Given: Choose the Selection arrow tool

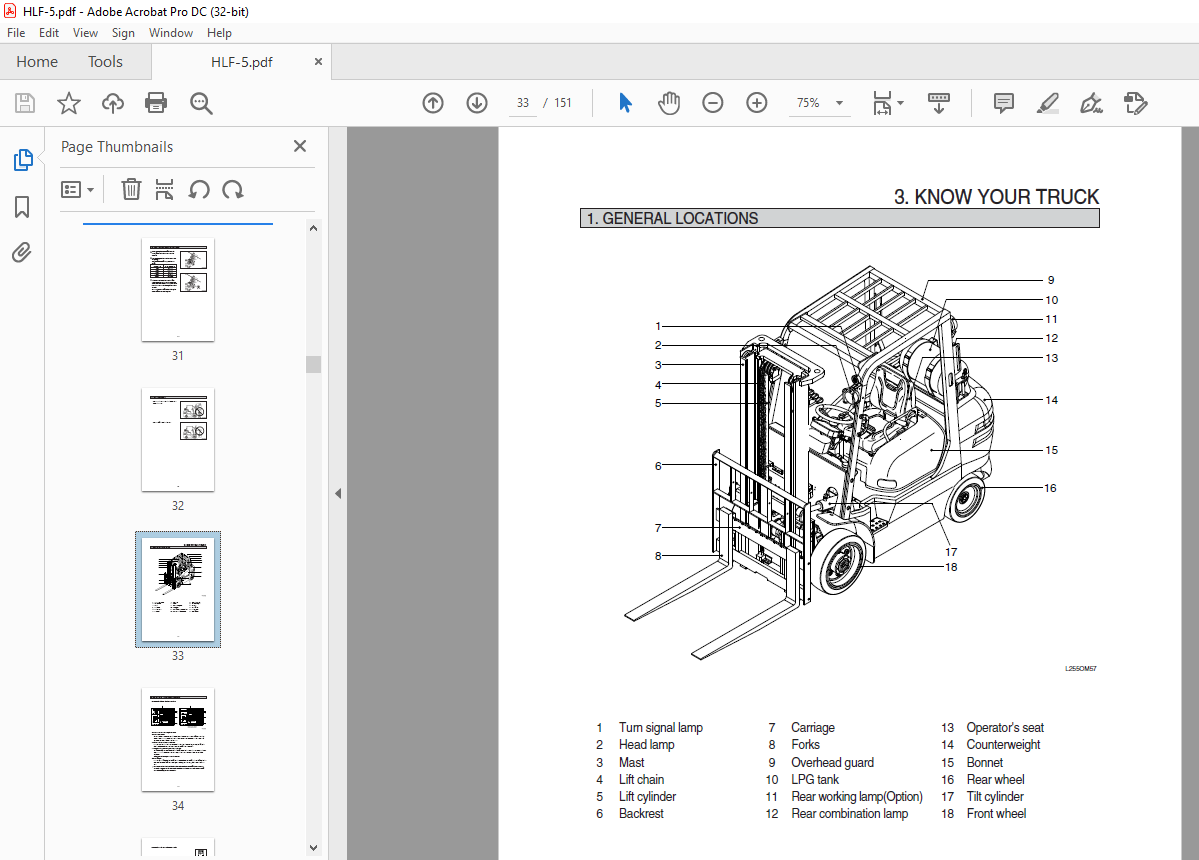Looking at the screenshot, I should (x=625, y=102).
